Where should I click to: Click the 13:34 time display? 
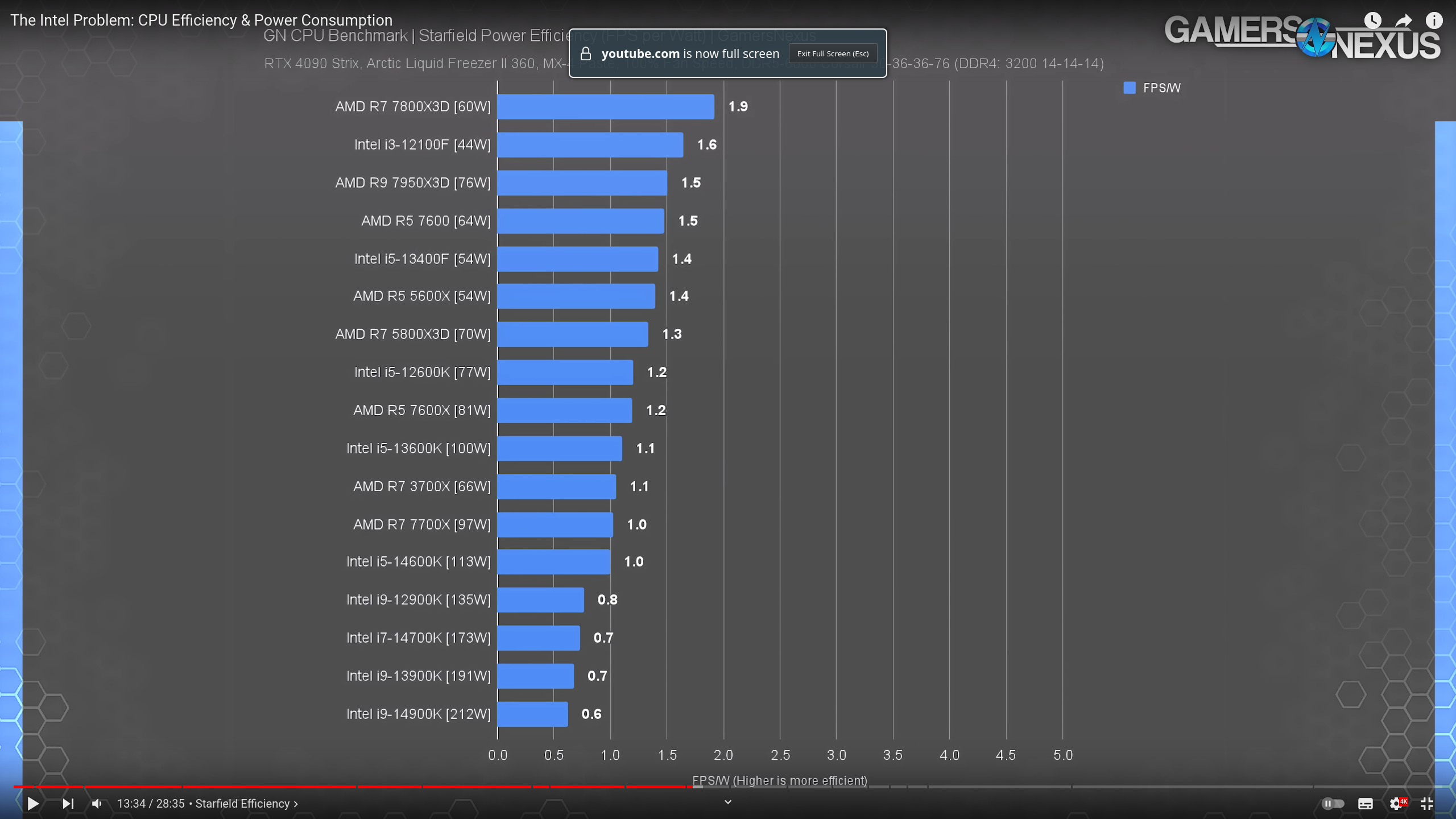coord(132,804)
